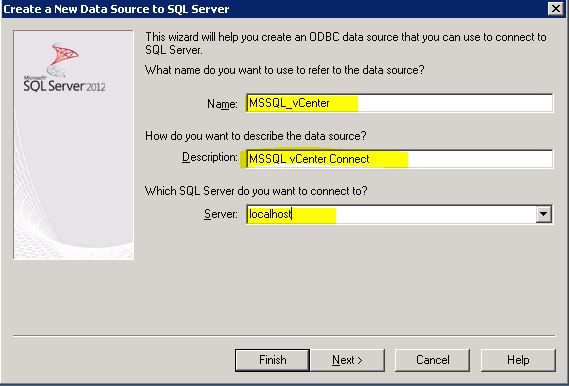569x386 pixels.
Task: Click the 'What name do you want' question
Action: point(284,70)
